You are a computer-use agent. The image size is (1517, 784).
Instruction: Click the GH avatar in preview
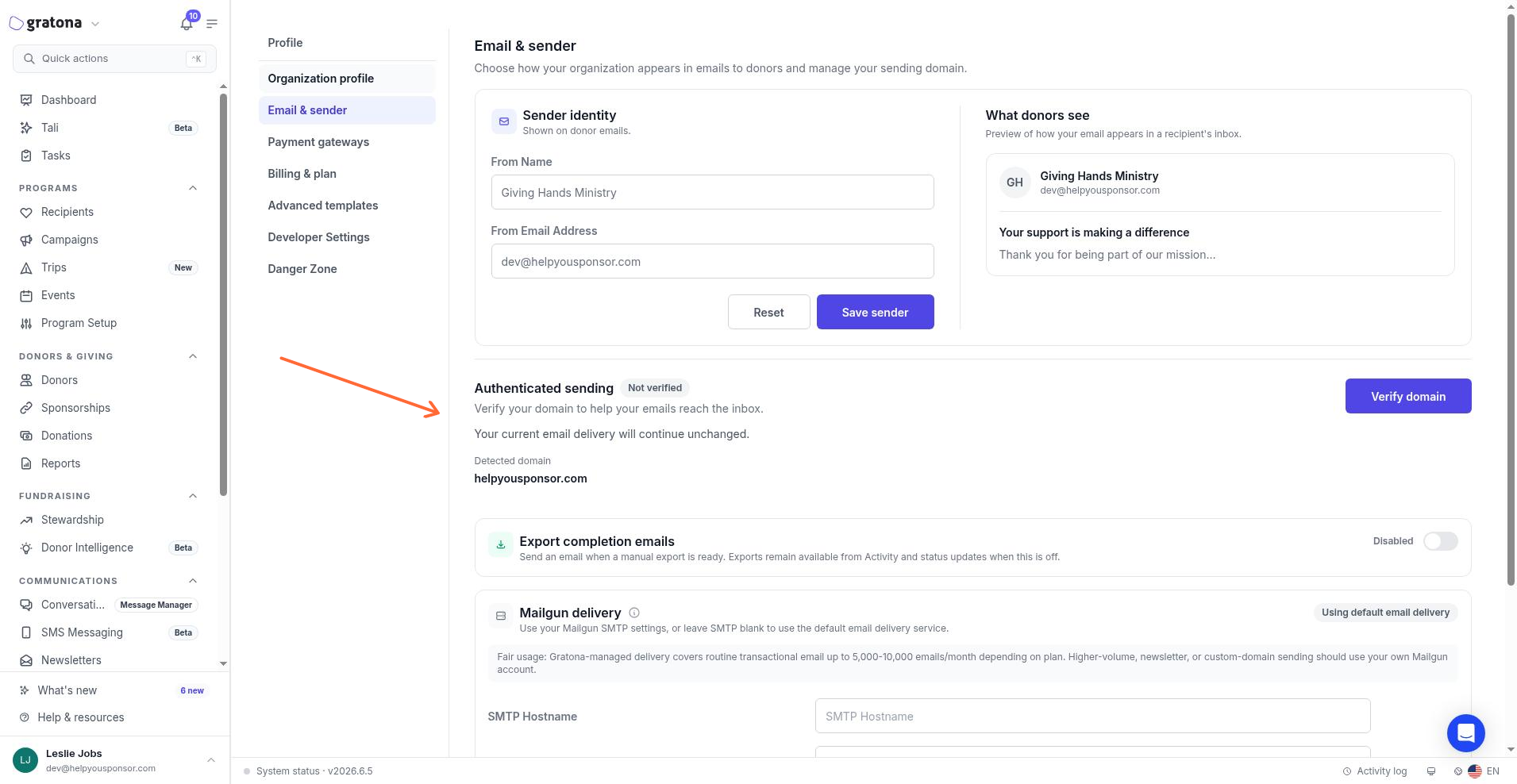(x=1015, y=183)
